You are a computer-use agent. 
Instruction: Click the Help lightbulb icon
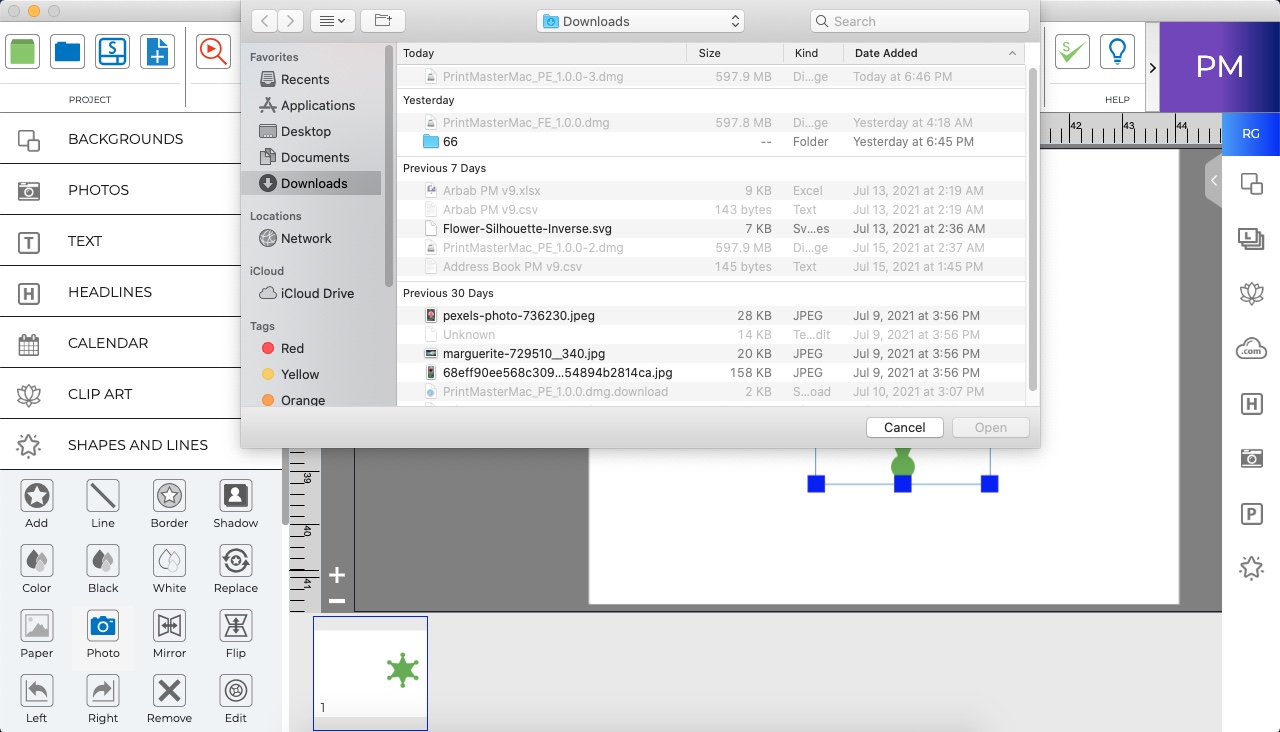(x=1117, y=51)
